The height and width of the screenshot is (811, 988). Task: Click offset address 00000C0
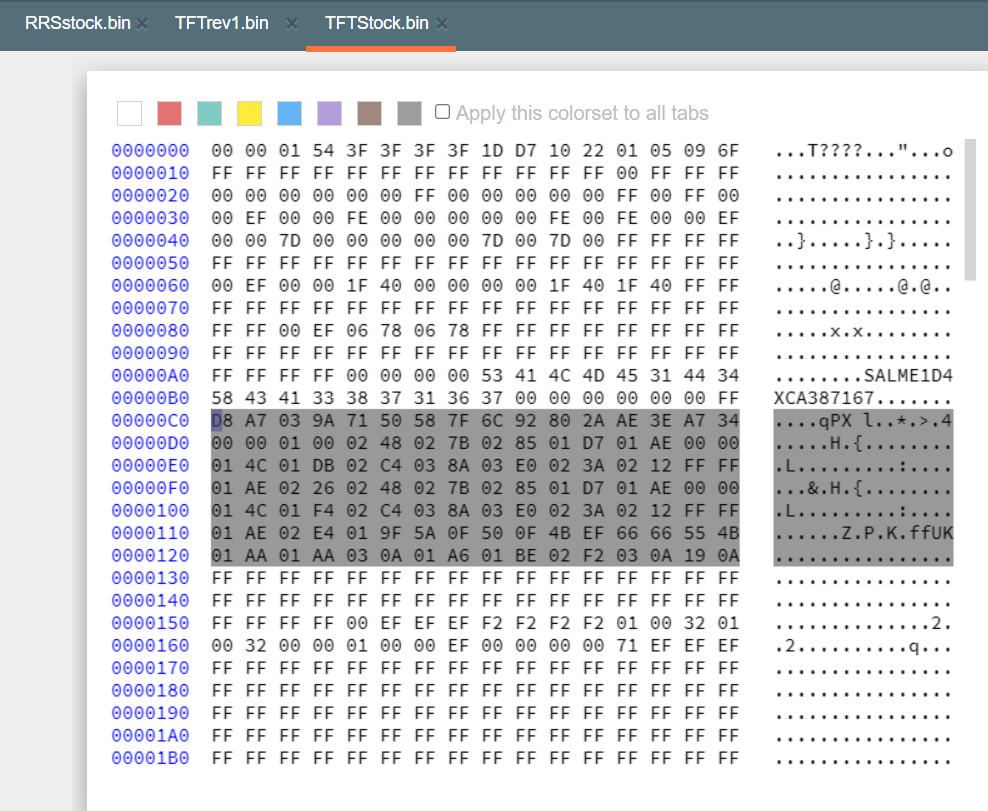(150, 421)
